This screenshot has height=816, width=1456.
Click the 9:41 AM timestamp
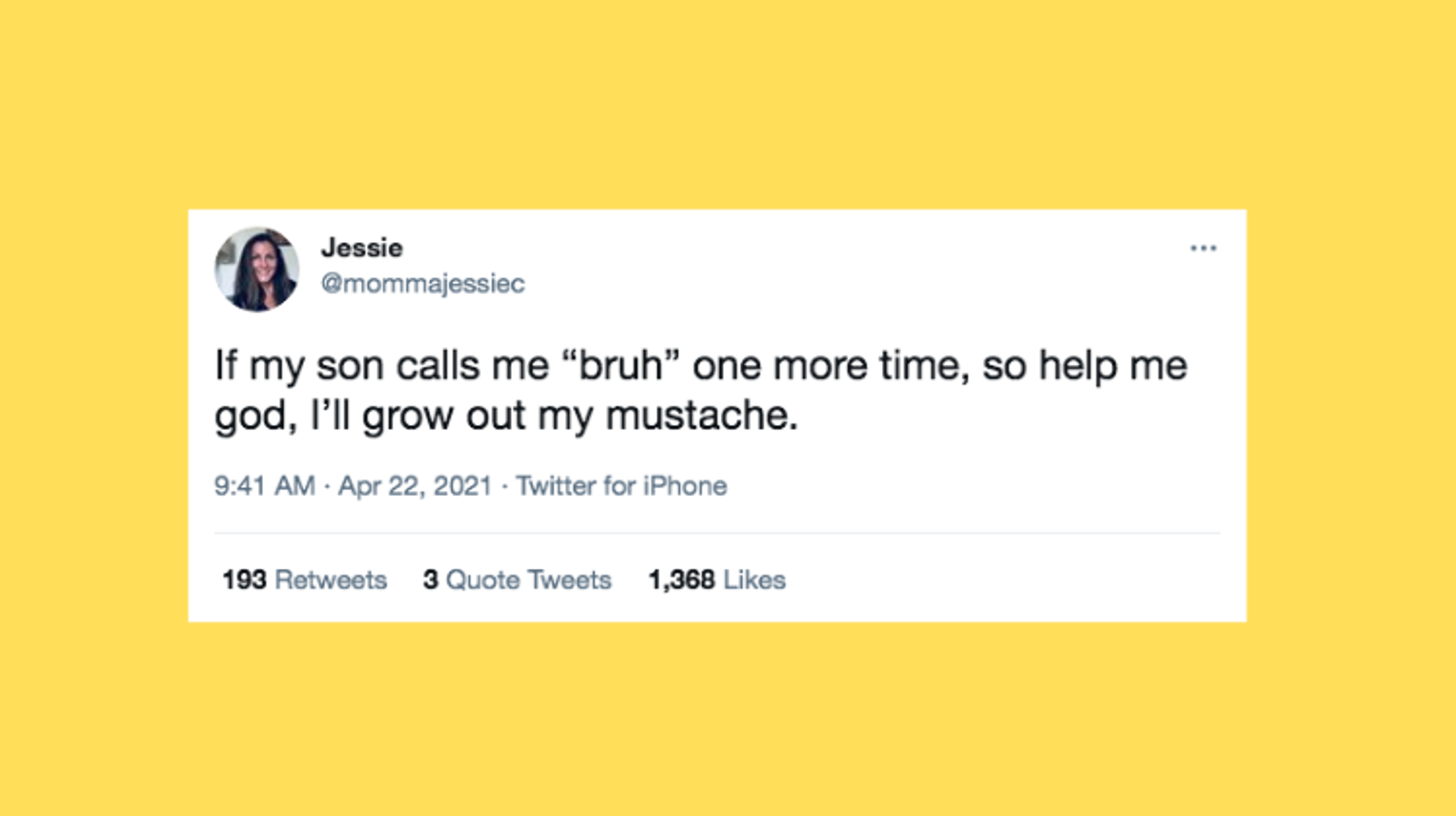(x=265, y=486)
